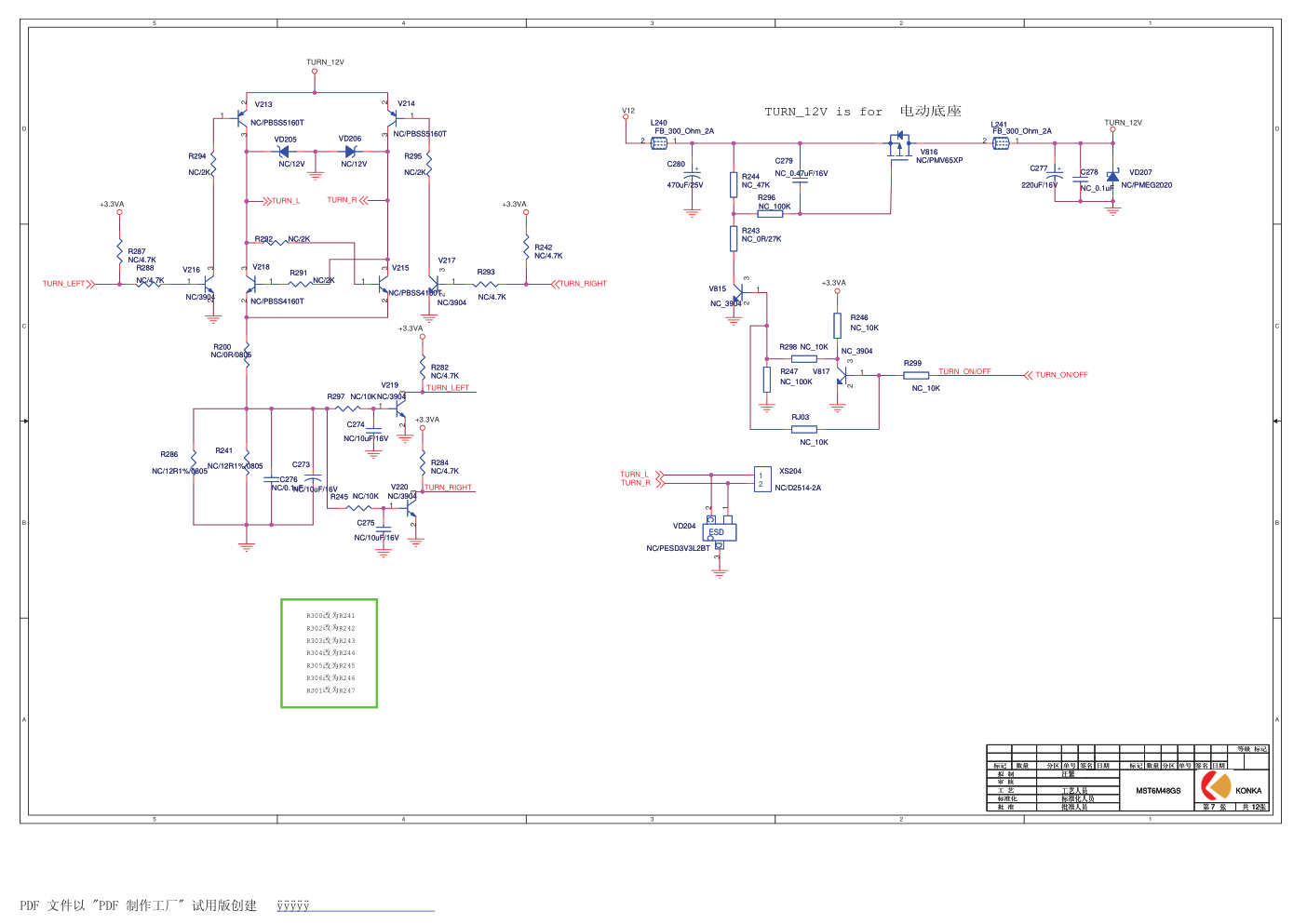Select the R242 resistor label
Viewport: 1307px width, 924px height.
(x=544, y=248)
